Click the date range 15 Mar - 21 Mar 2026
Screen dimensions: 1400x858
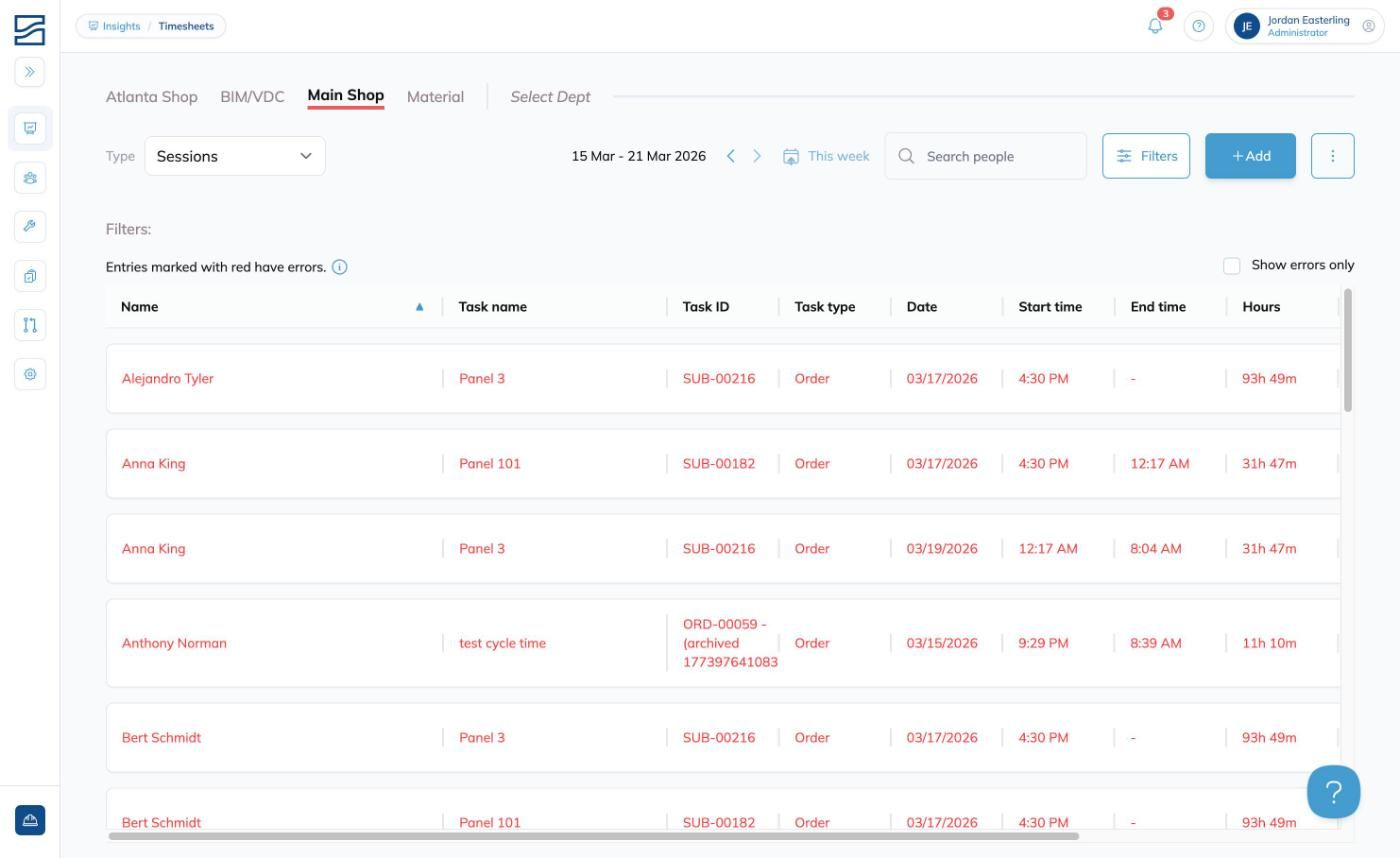click(639, 156)
